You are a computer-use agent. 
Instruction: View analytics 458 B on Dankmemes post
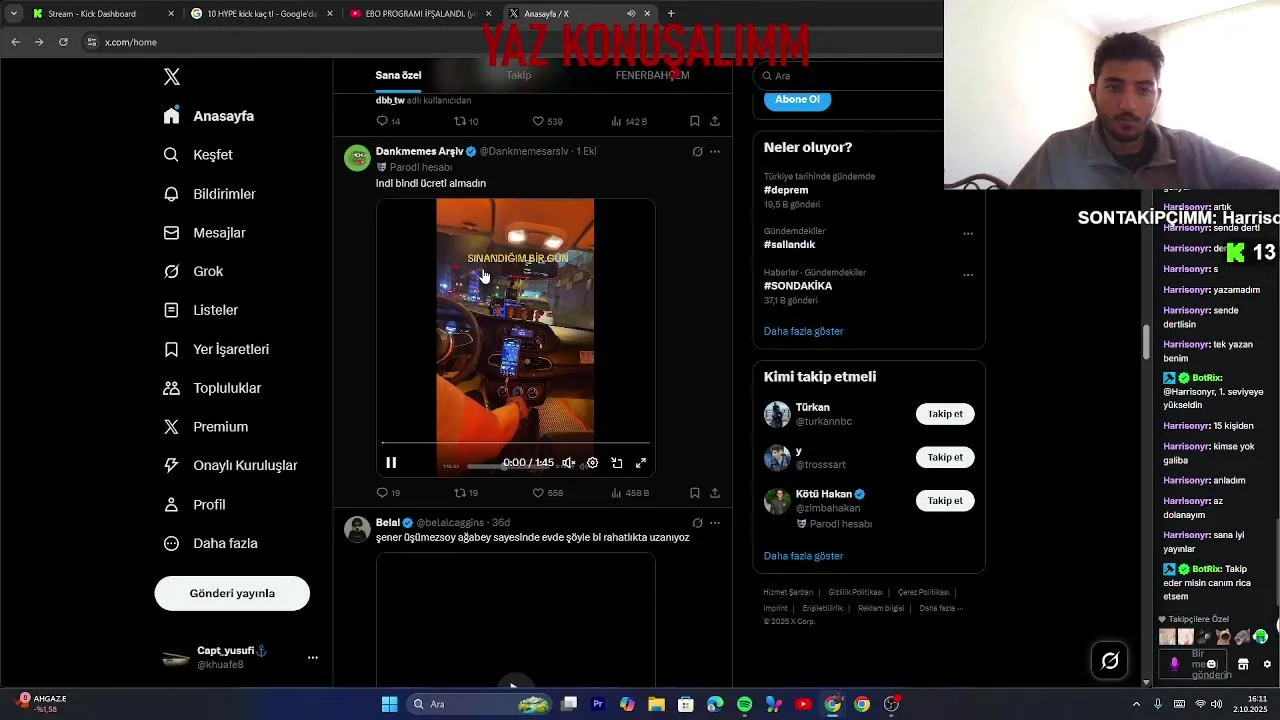pos(629,493)
